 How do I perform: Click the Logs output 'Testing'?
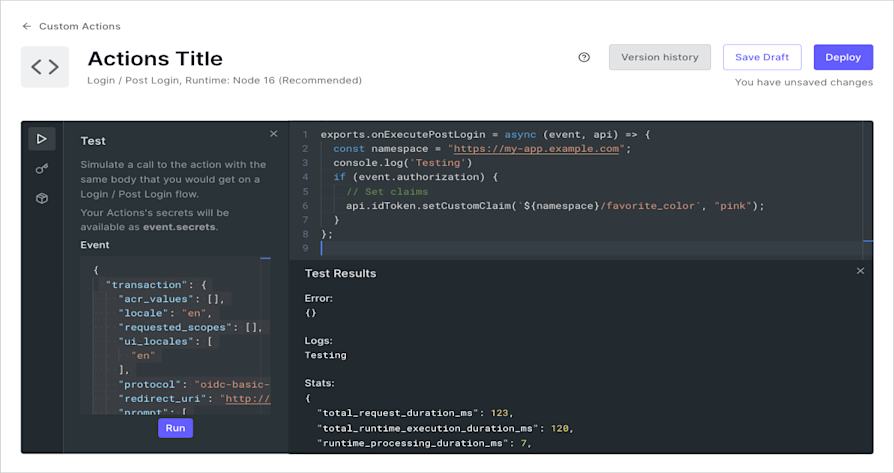pos(326,355)
